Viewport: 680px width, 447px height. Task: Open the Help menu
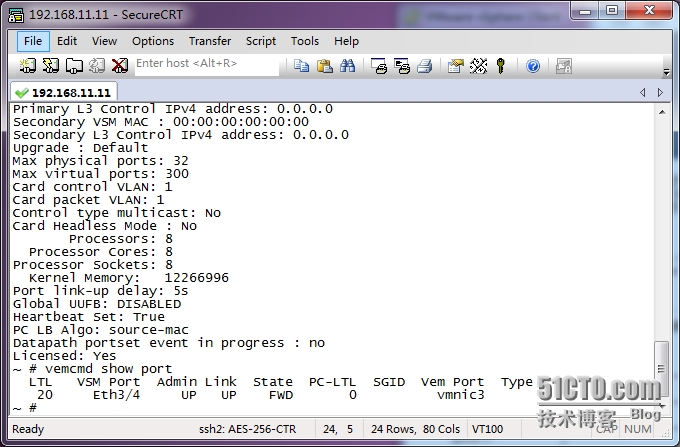(x=346, y=41)
